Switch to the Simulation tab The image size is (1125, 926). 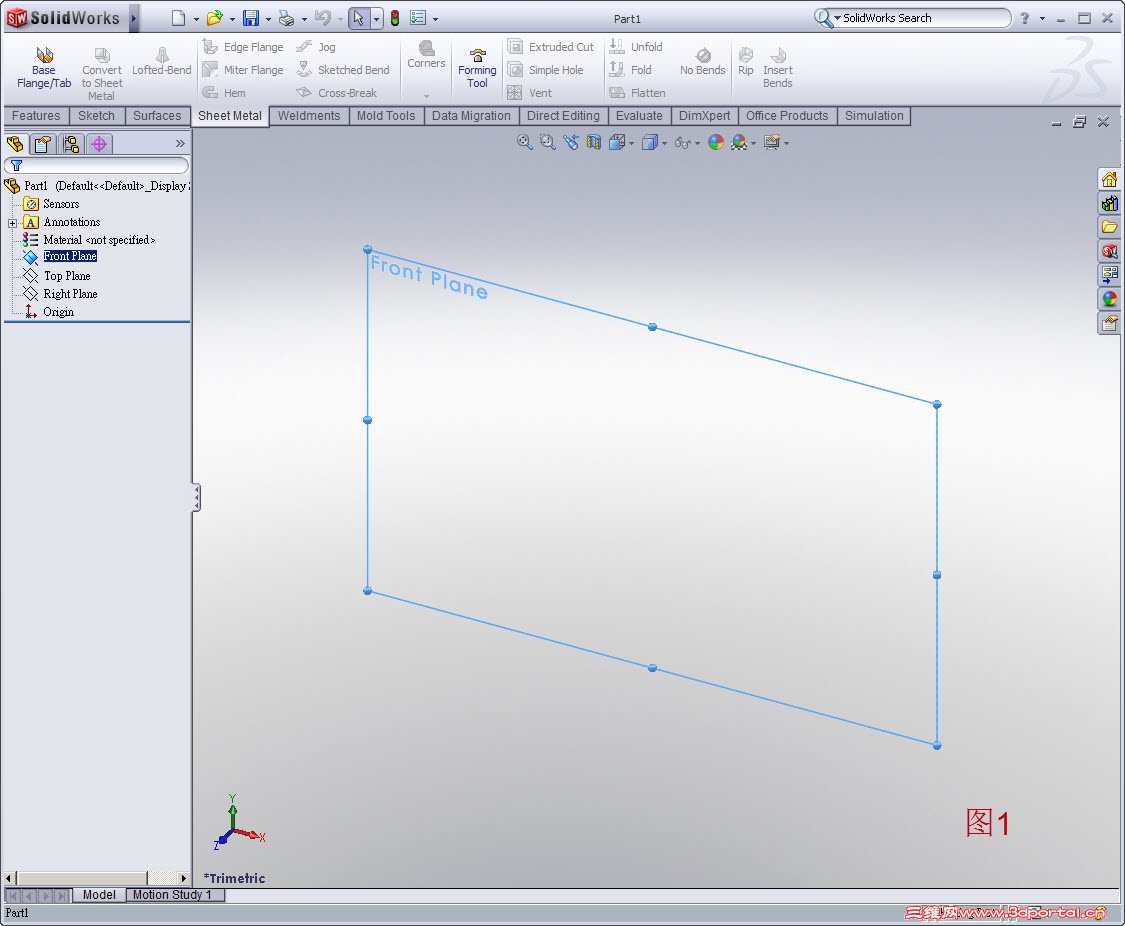point(874,115)
